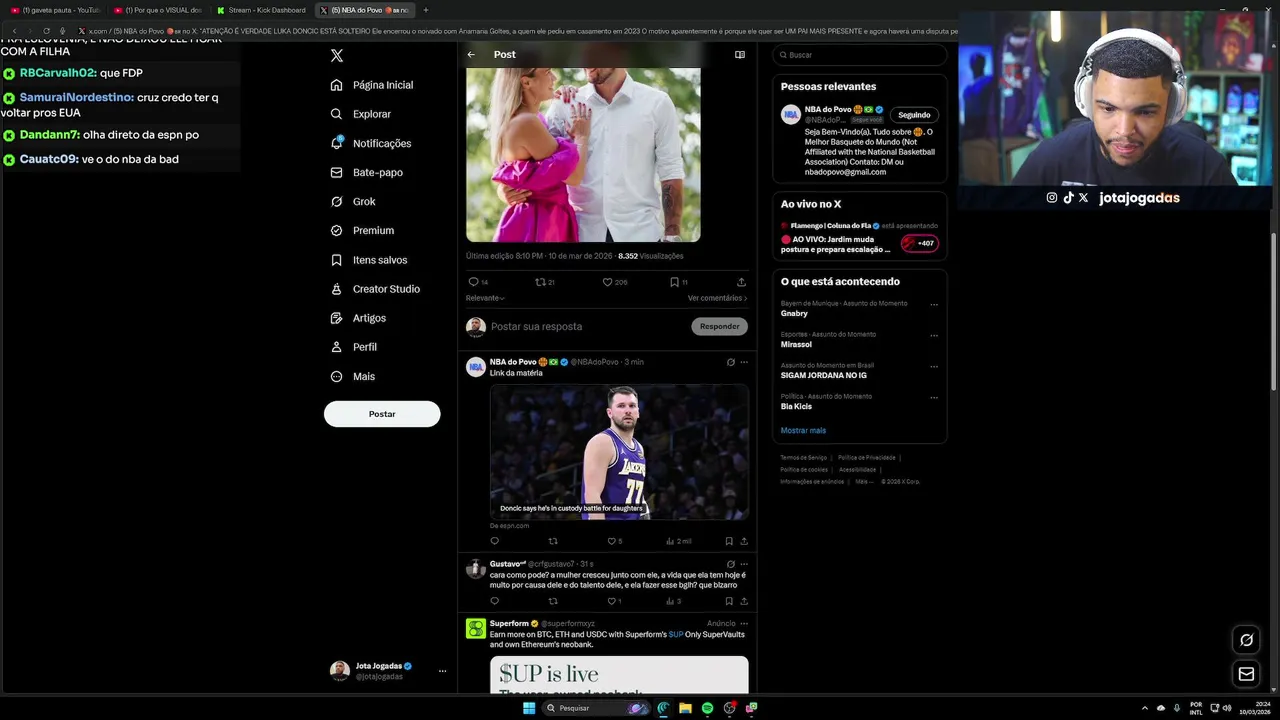Open Explorar in the sidebar

(x=361, y=114)
